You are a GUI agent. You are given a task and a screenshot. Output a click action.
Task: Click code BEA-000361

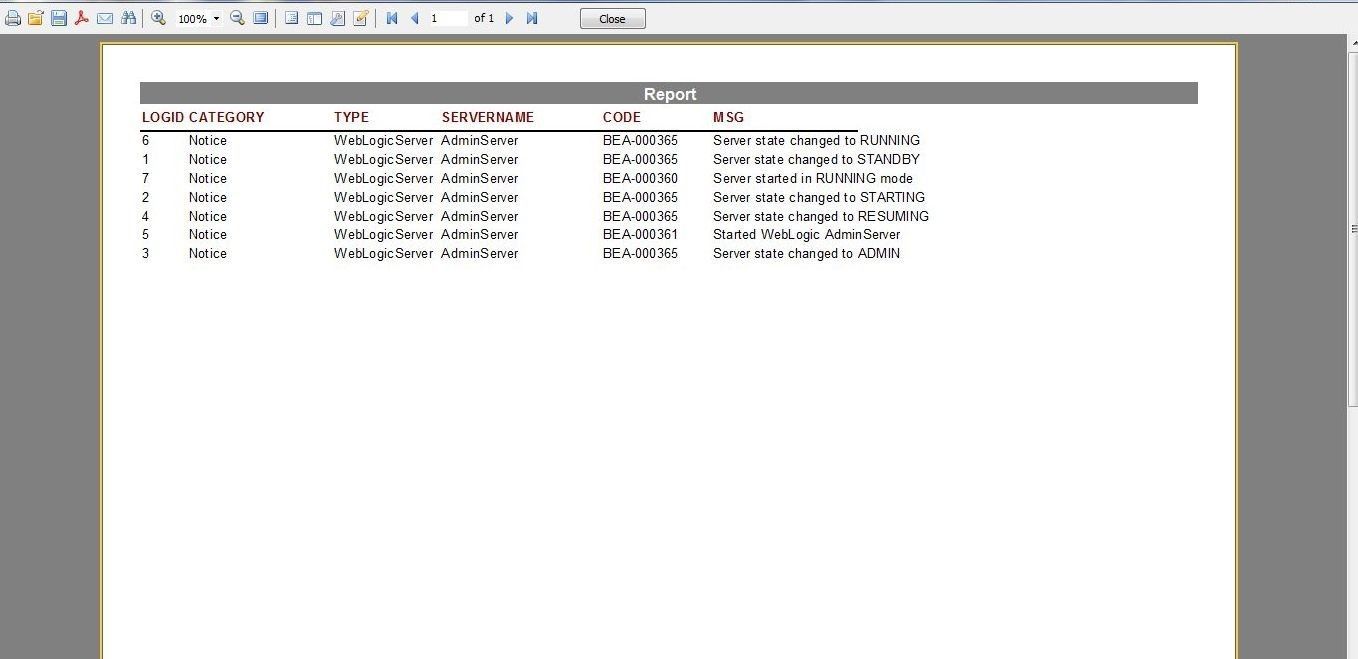(x=640, y=234)
